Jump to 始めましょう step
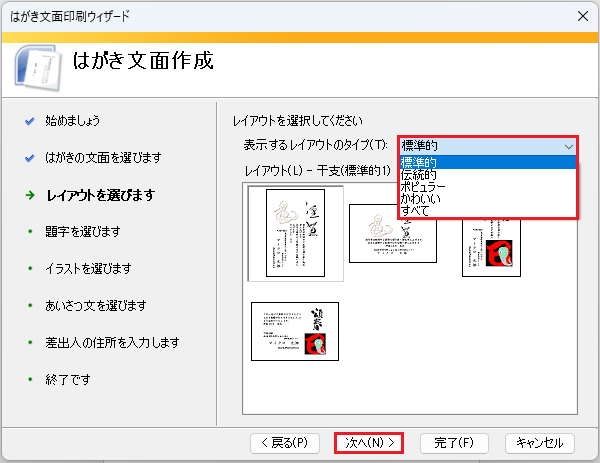The width and height of the screenshot is (600, 463). [x=73, y=121]
